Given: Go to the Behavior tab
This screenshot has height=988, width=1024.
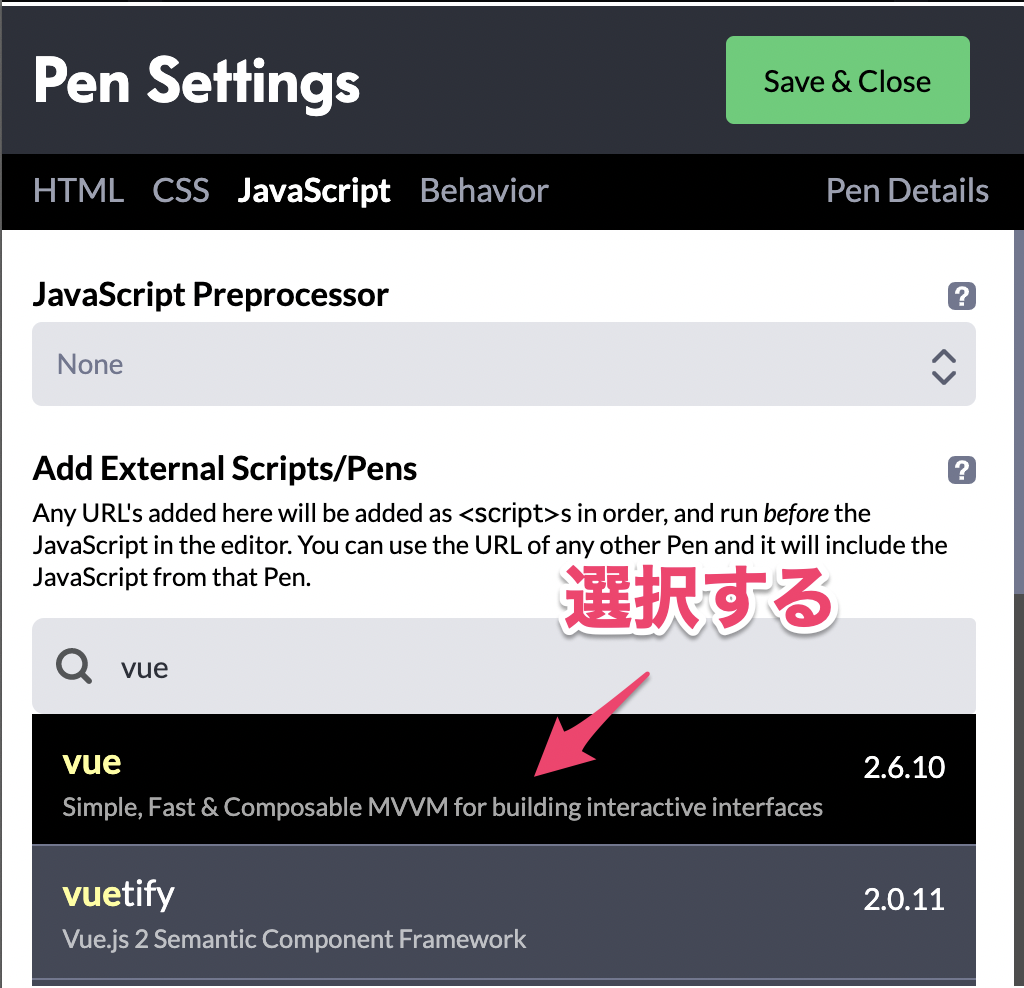Looking at the screenshot, I should (484, 191).
